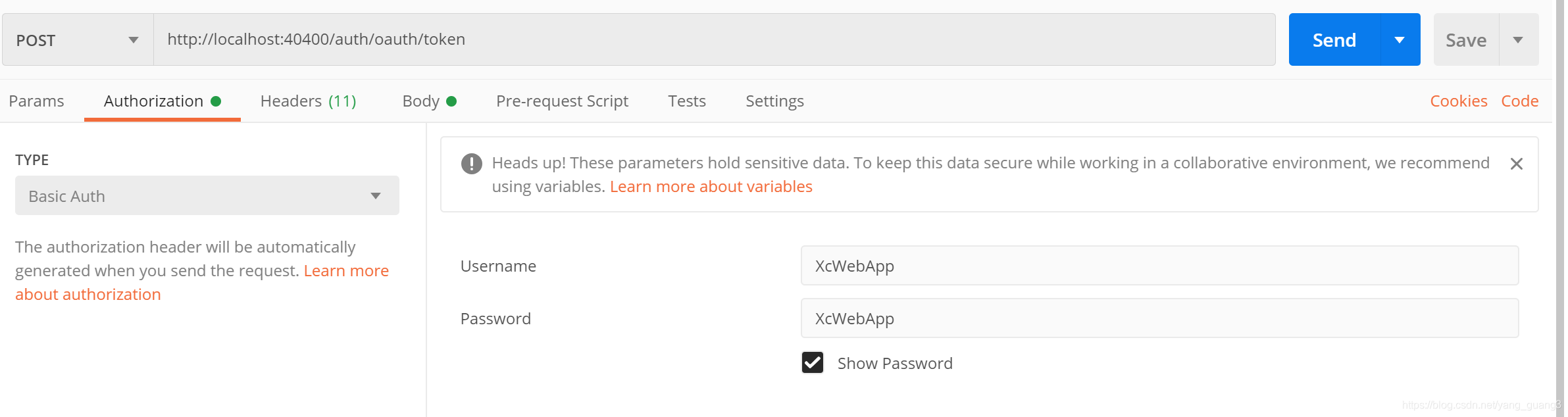Uncheck the Show Password checkbox
Screen dimensions: 1568x417
tap(813, 362)
